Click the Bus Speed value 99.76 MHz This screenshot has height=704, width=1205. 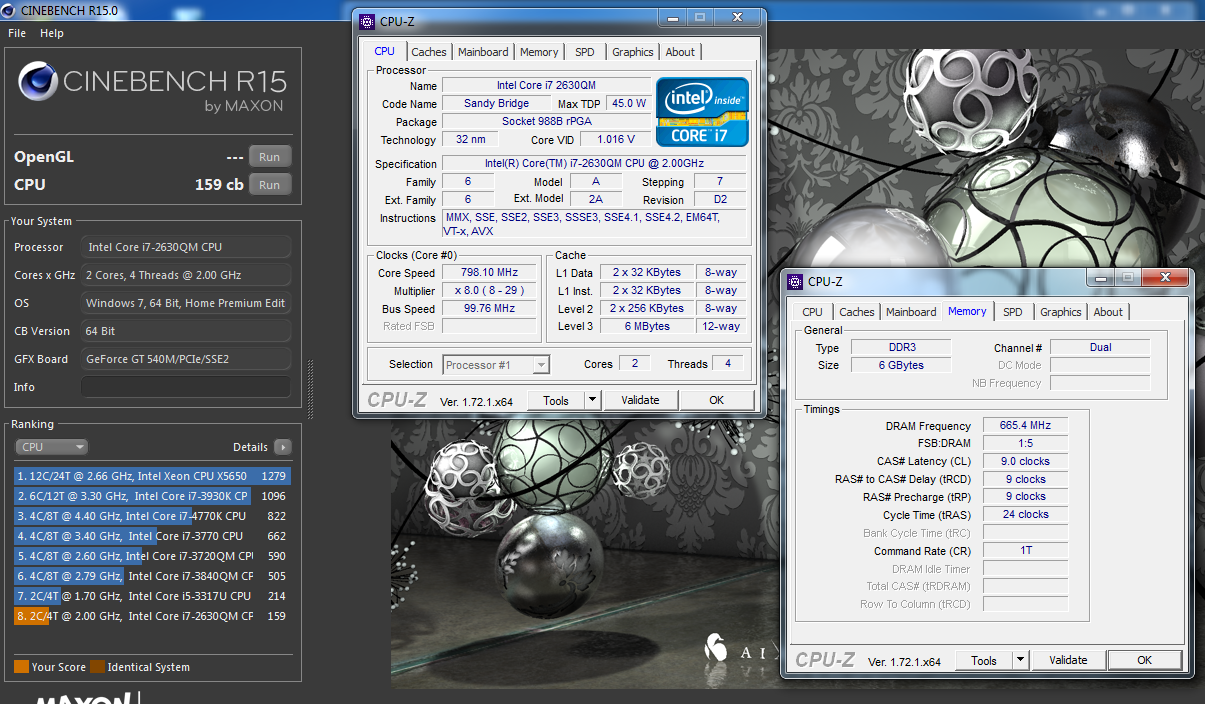487,309
